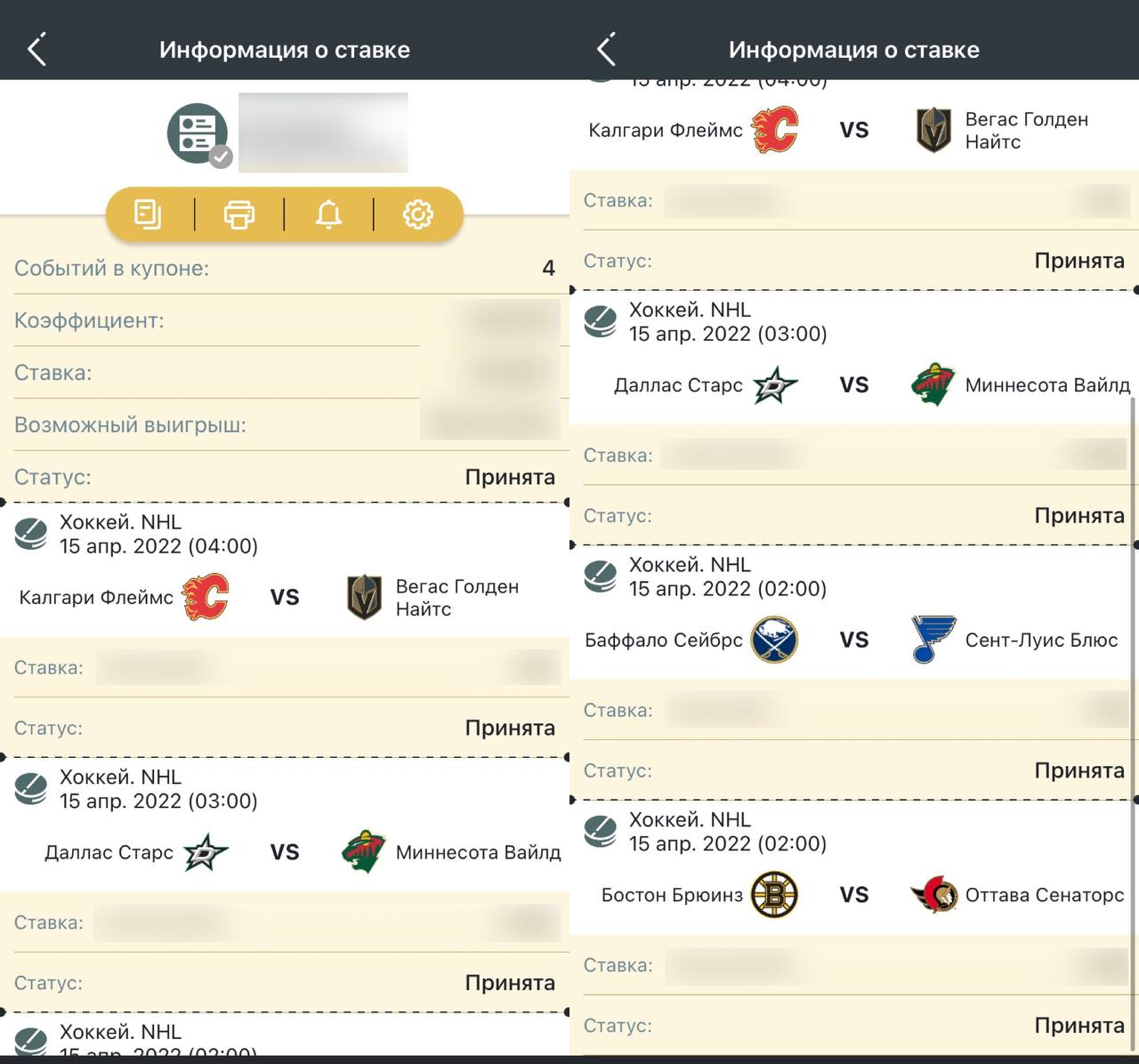Tap St. Louis Blues team logo
The image size is (1139, 1064).
coord(933,640)
